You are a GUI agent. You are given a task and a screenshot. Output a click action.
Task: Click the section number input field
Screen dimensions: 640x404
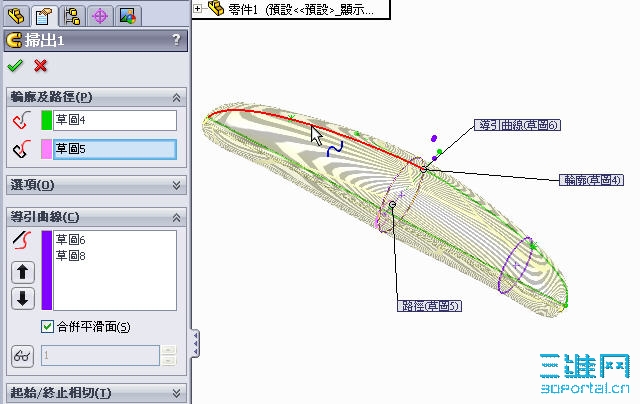100,355
